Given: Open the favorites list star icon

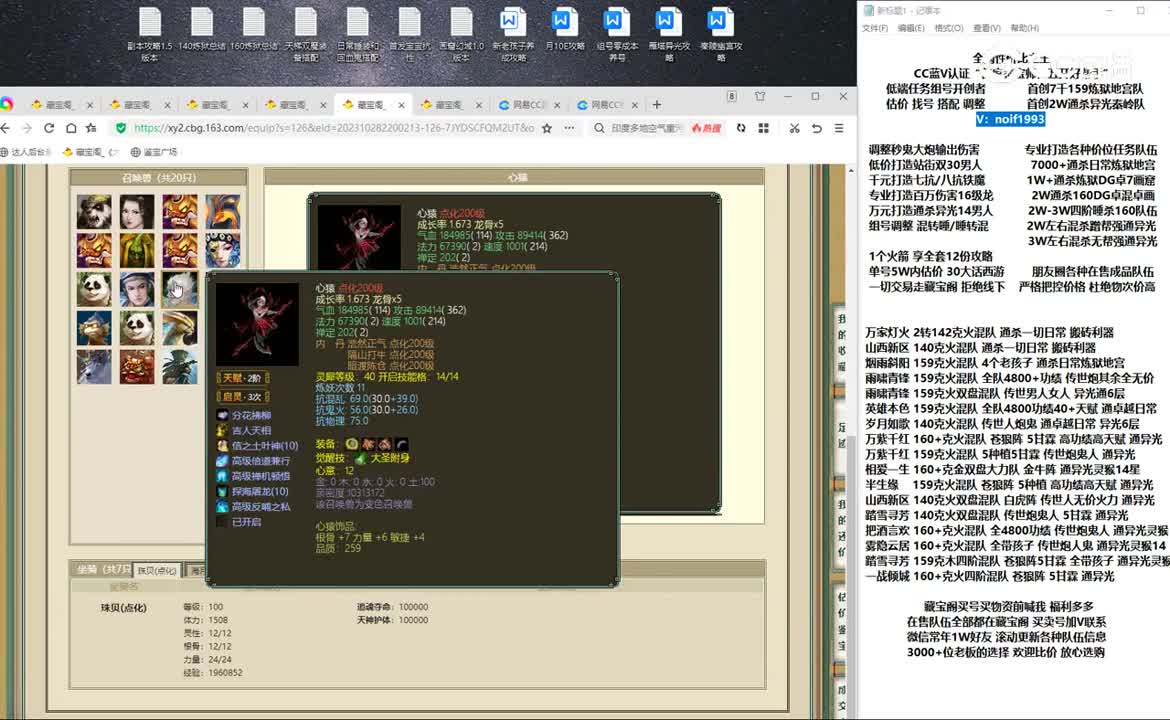Looking at the screenshot, I should pos(91,128).
